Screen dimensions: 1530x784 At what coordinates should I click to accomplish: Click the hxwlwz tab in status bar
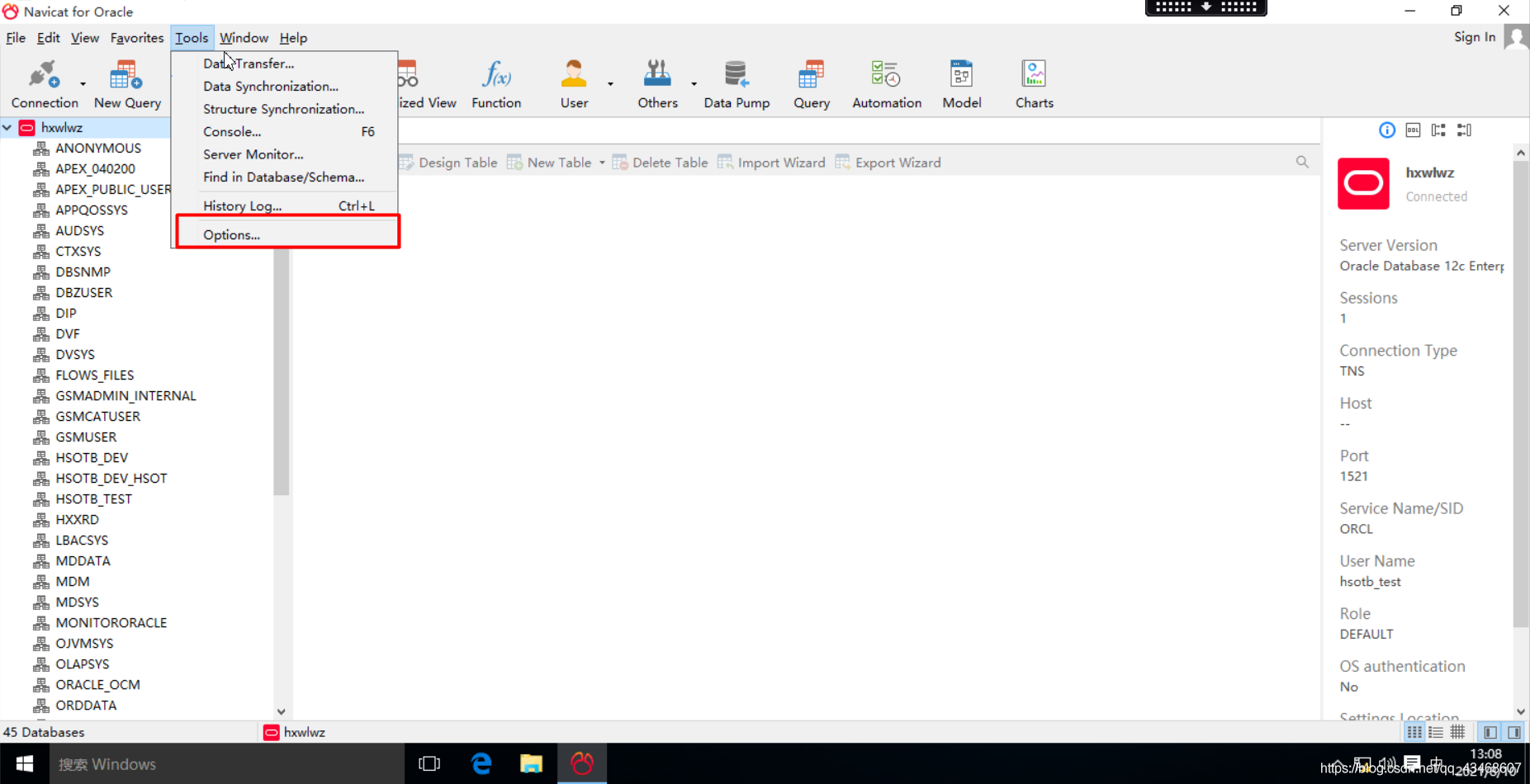coord(295,732)
